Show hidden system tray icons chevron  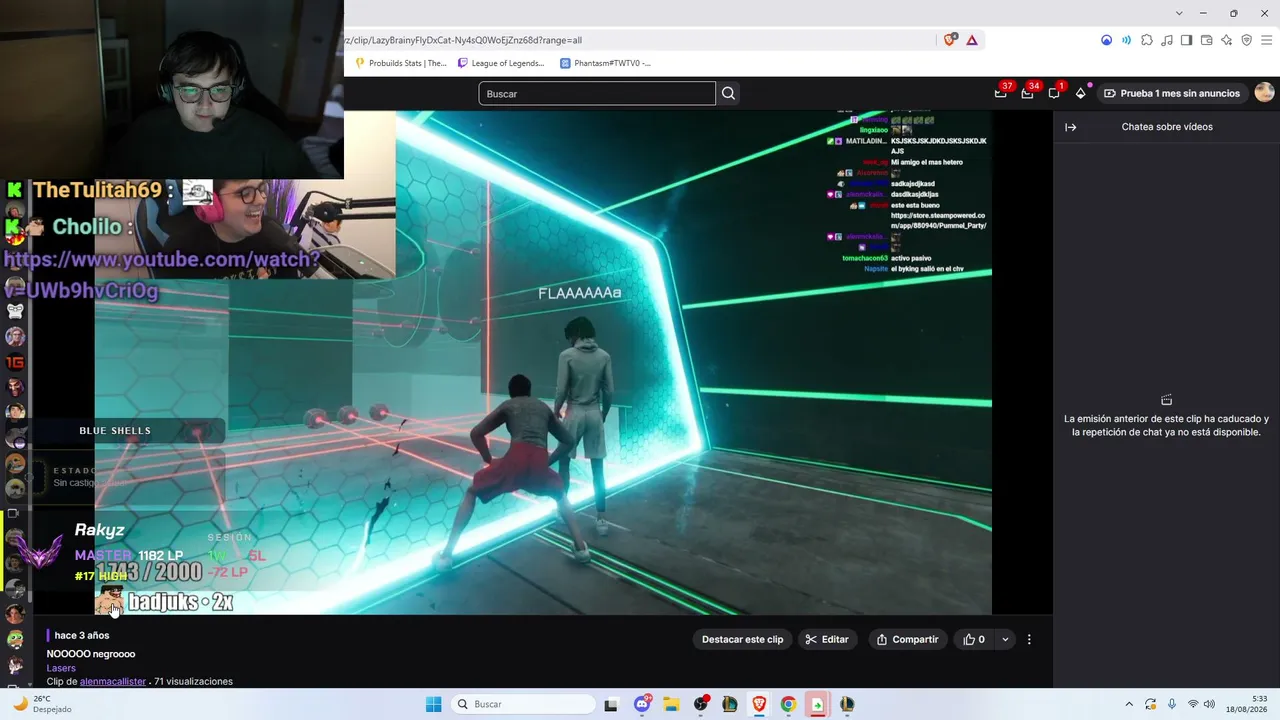tap(1129, 704)
